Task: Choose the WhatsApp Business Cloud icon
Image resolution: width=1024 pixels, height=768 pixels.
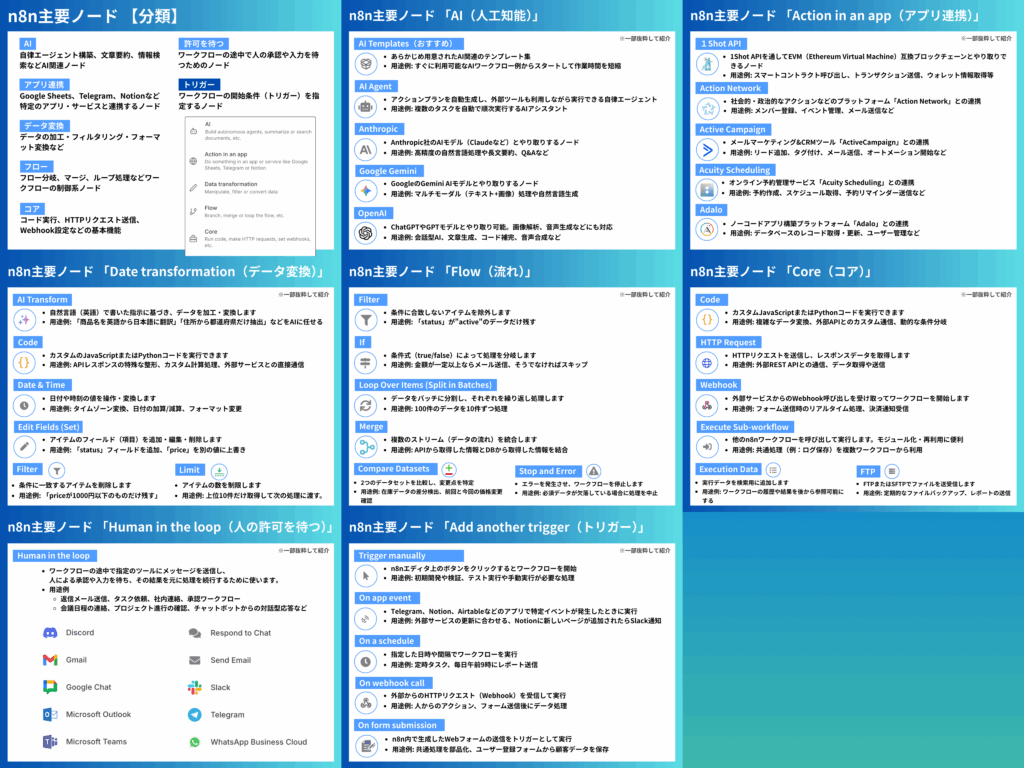Action: coord(194,742)
